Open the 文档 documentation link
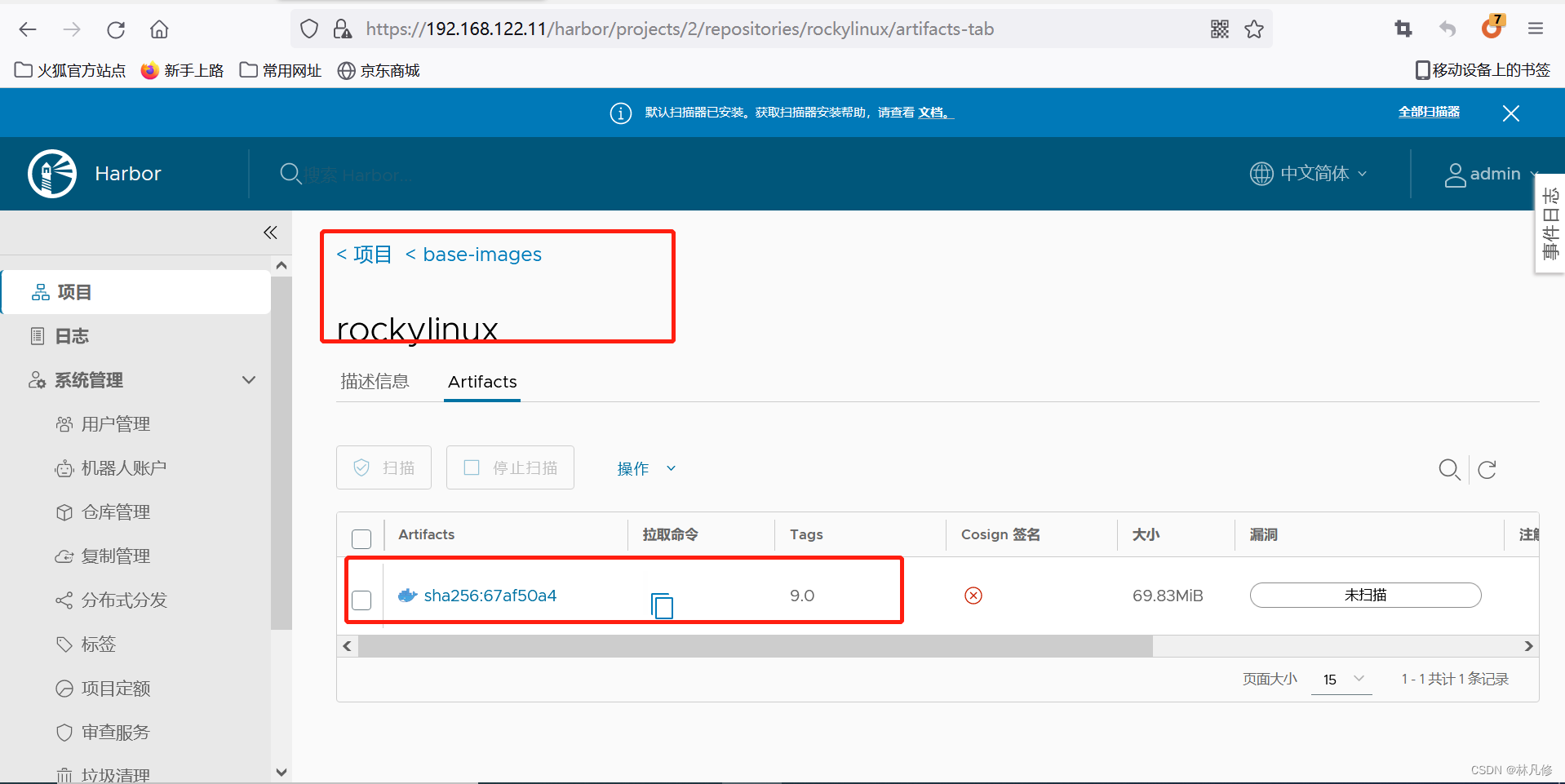 click(x=935, y=113)
